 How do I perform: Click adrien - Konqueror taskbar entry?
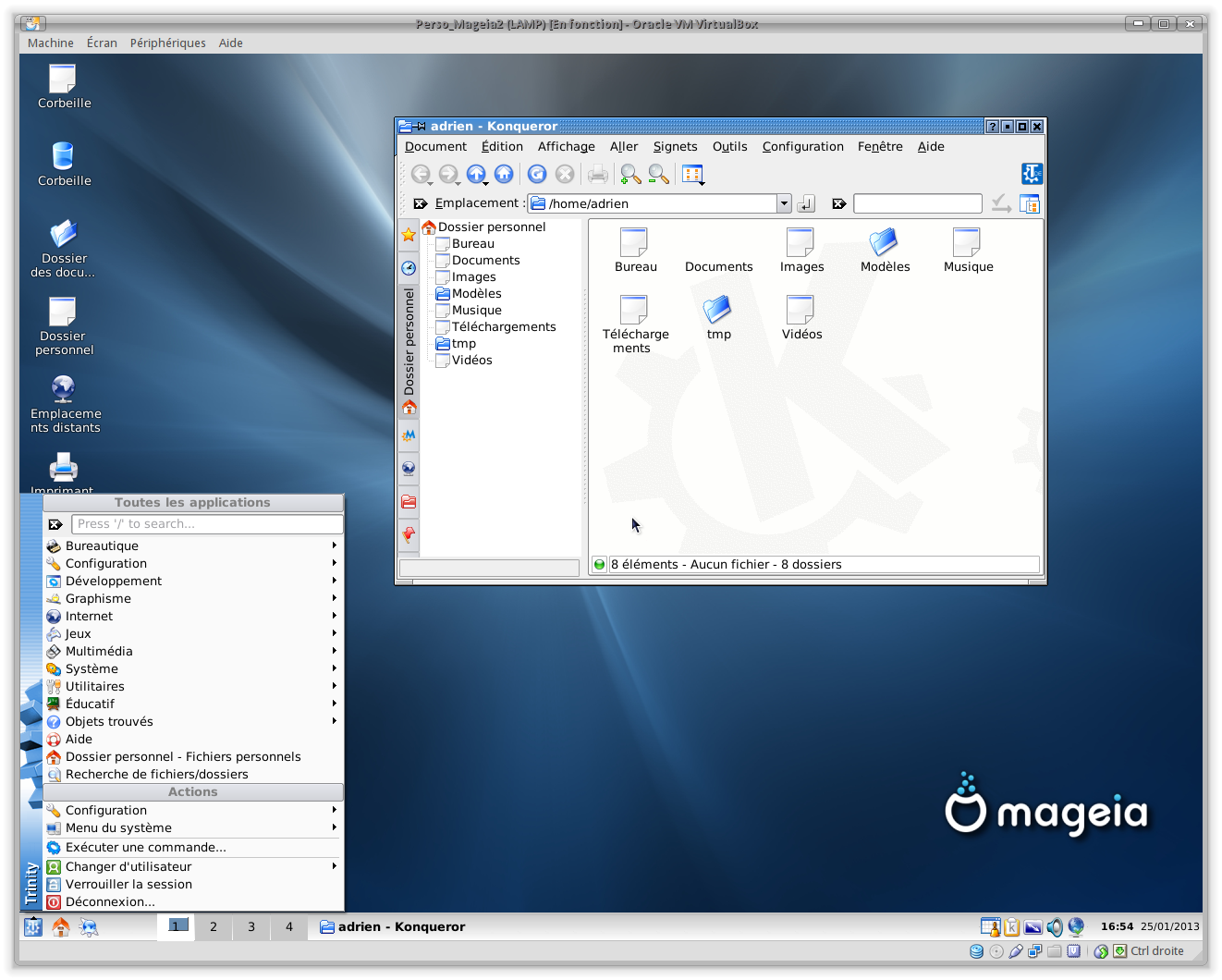393,927
